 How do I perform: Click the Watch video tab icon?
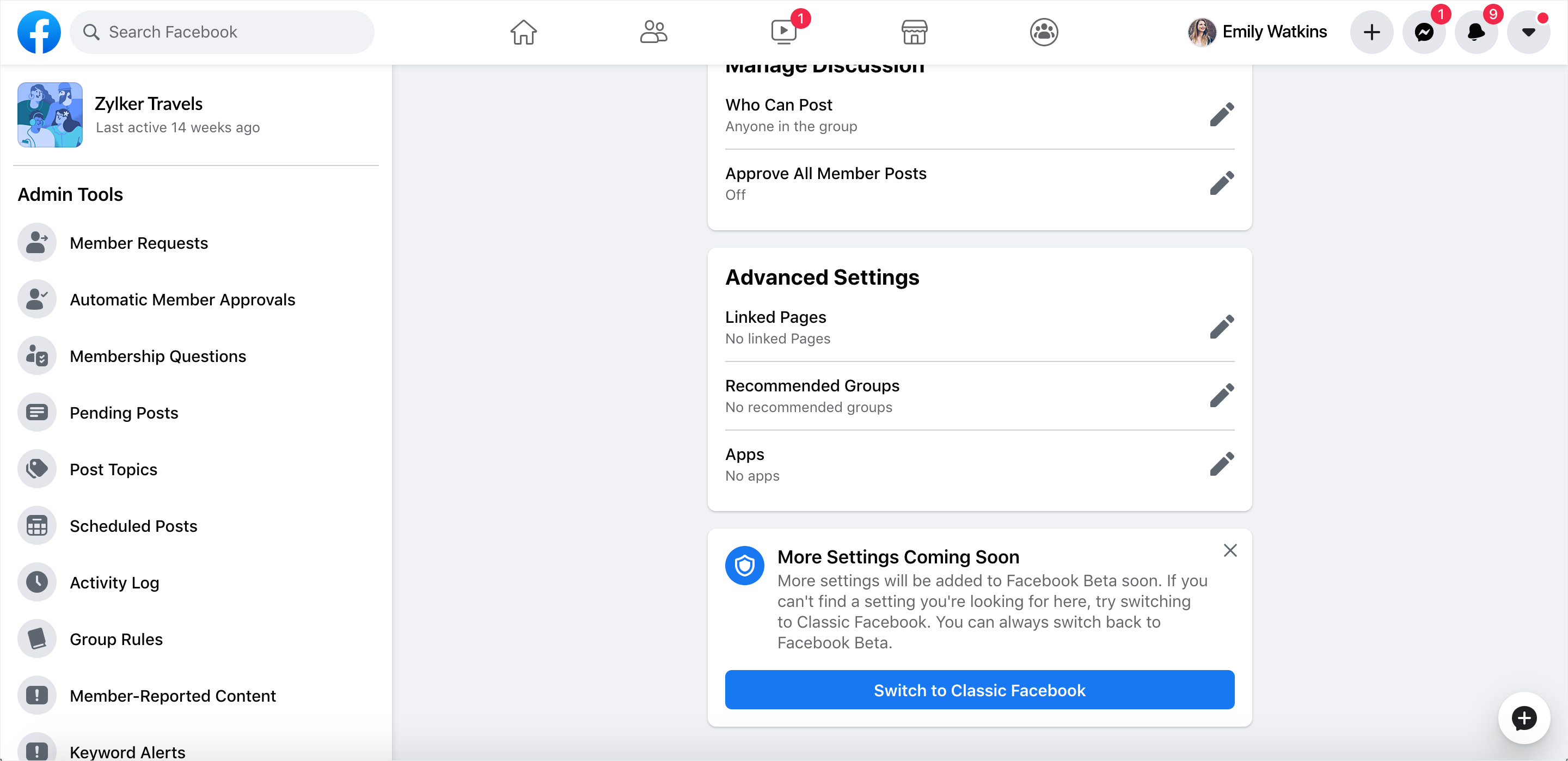(783, 32)
